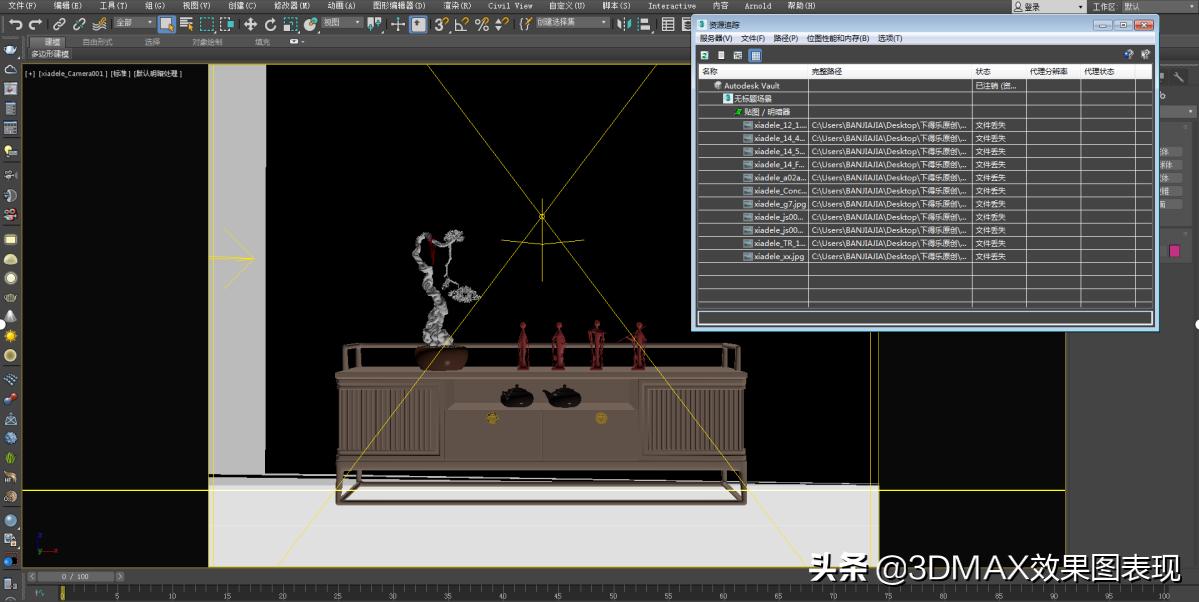The height and width of the screenshot is (602, 1199).
Task: Toggle Percent Snap on main toolbar
Action: click(x=481, y=24)
